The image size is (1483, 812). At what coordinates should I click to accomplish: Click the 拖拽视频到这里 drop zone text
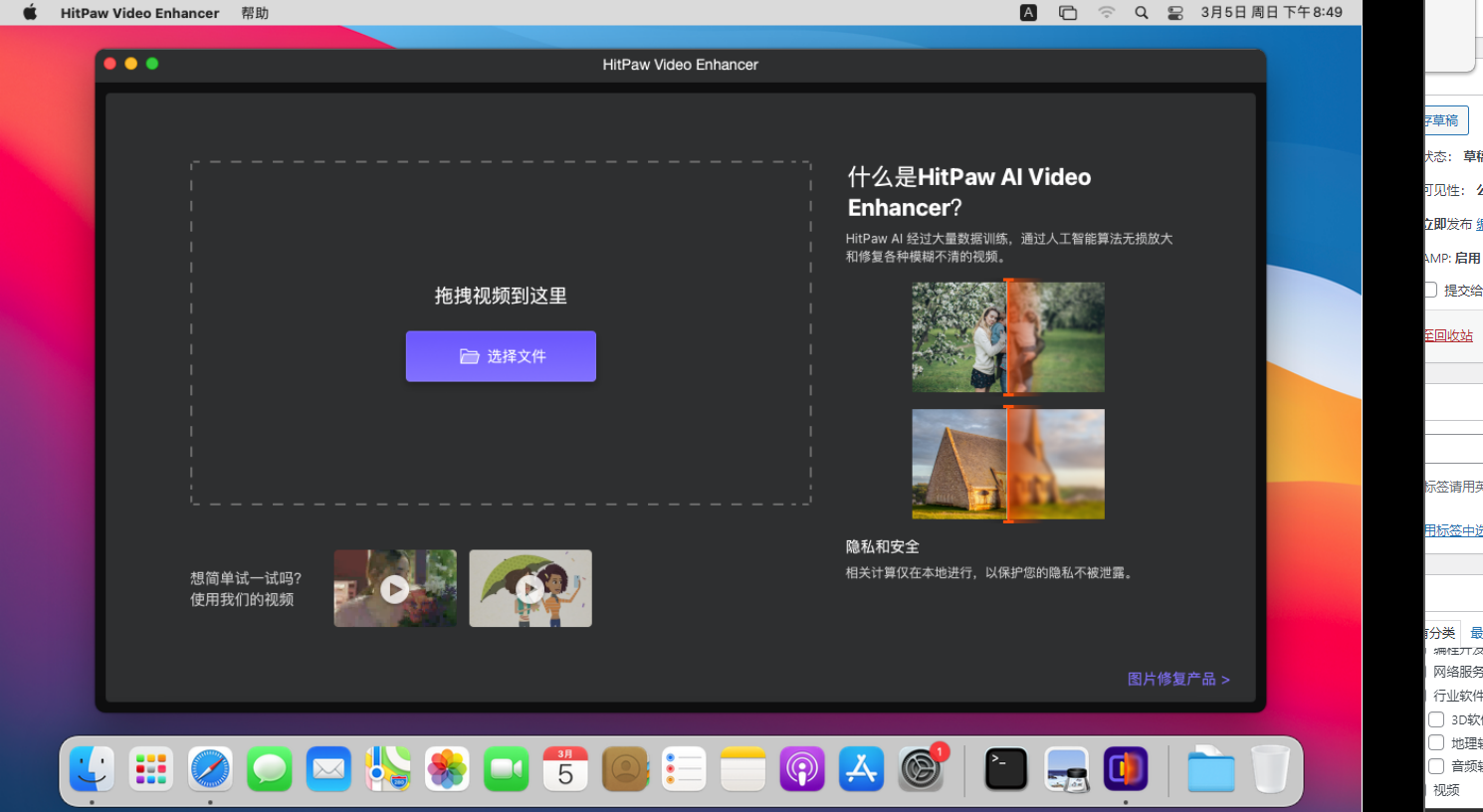(x=501, y=296)
